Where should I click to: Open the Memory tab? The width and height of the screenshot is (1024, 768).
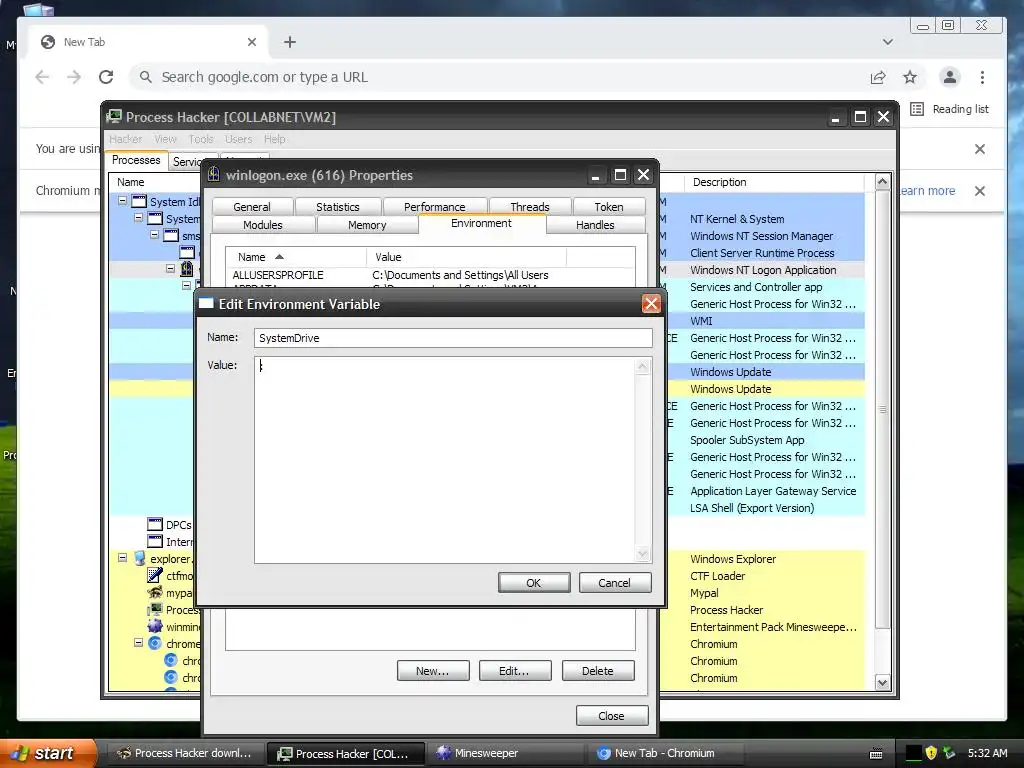tap(367, 225)
